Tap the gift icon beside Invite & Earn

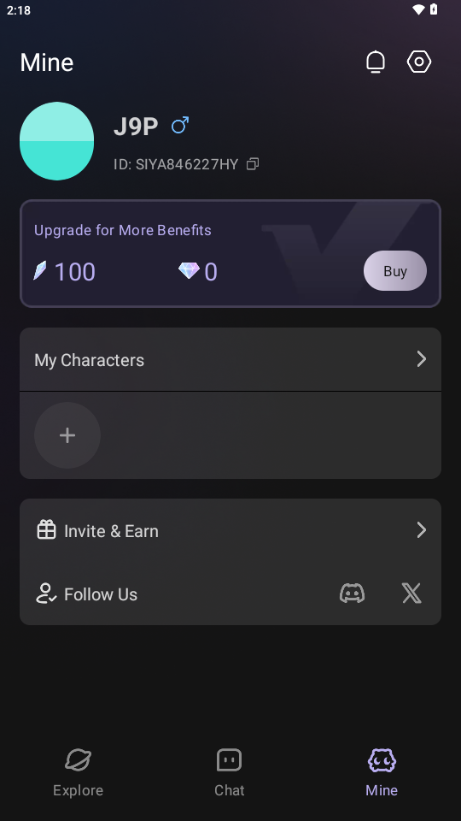[x=46, y=529]
